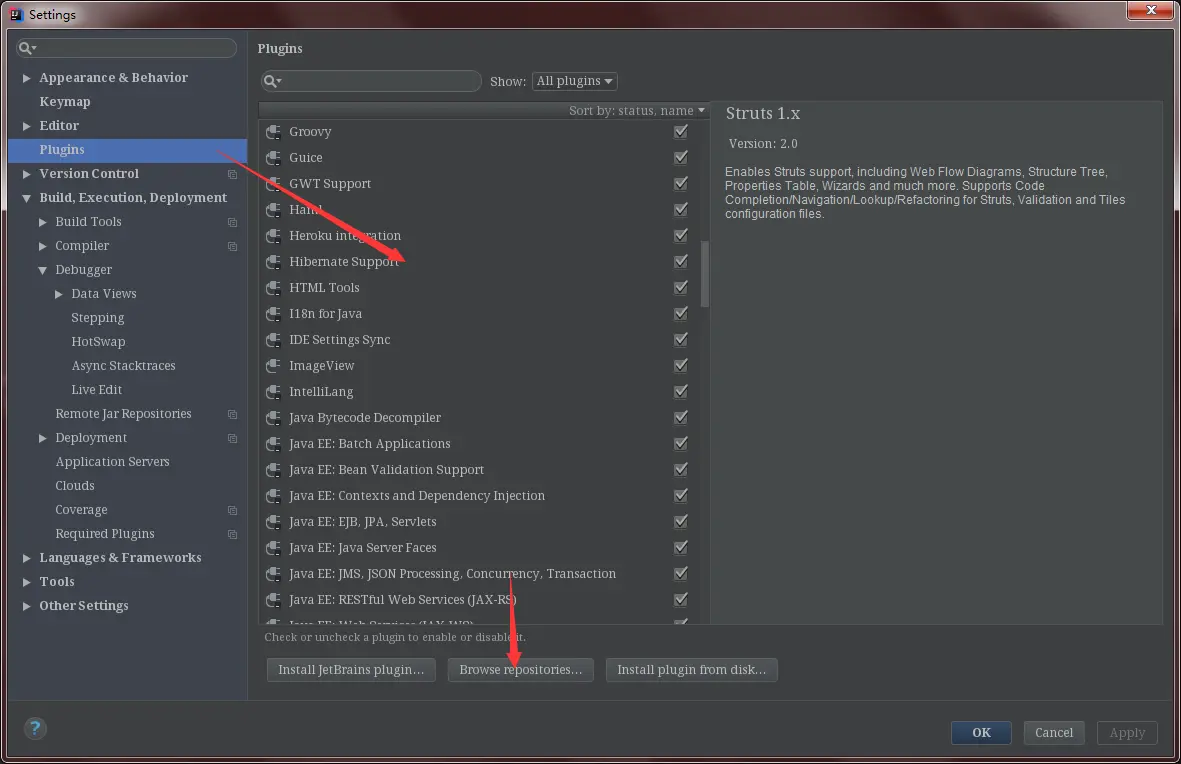Click the Bean Validation Support plugin icon

tap(273, 469)
